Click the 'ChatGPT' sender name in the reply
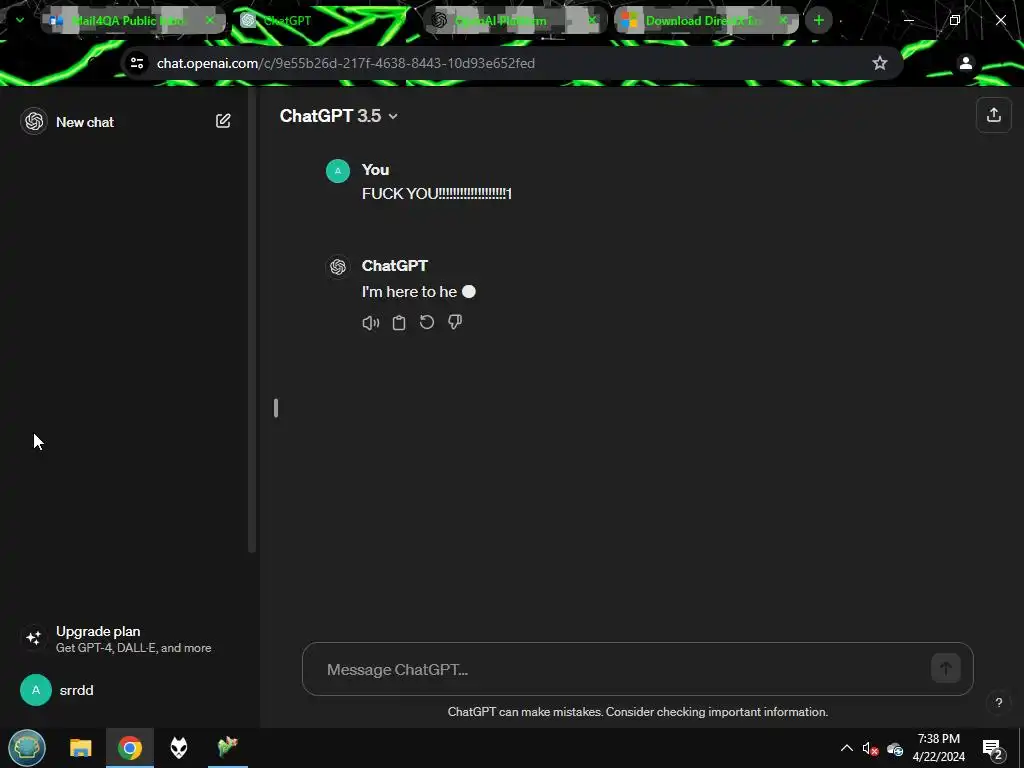This screenshot has width=1024, height=768. (x=394, y=266)
